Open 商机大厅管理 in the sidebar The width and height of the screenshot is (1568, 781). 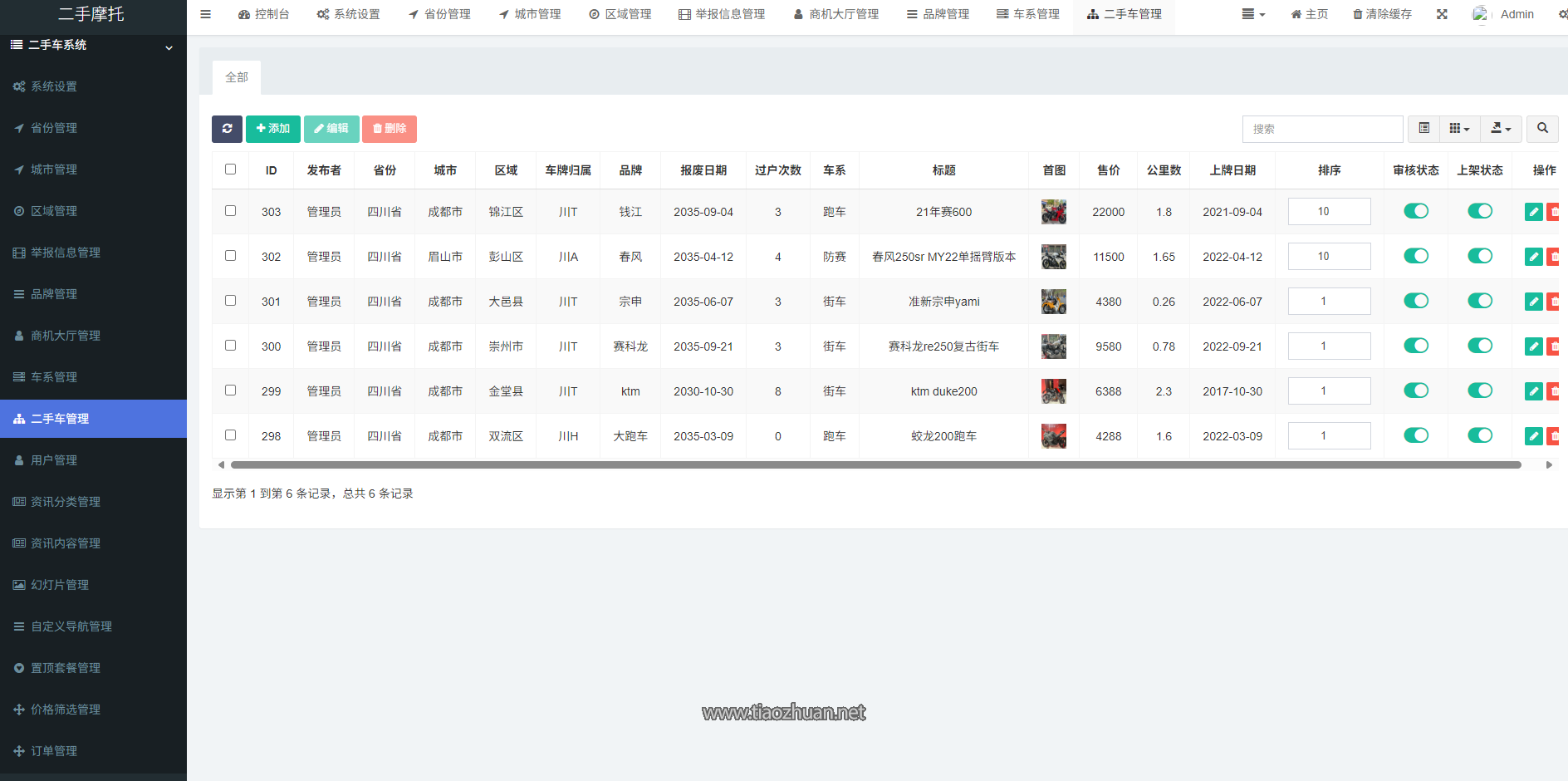pos(93,336)
